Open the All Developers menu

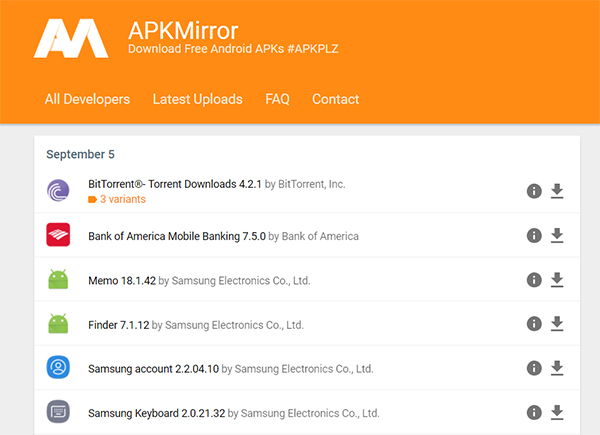(x=87, y=99)
